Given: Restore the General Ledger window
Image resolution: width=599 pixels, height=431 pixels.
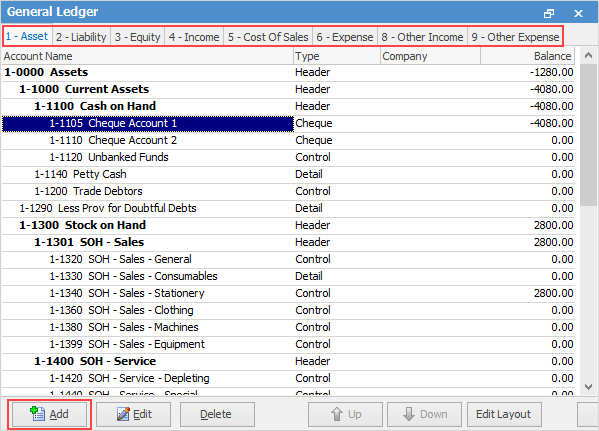Looking at the screenshot, I should pos(549,13).
